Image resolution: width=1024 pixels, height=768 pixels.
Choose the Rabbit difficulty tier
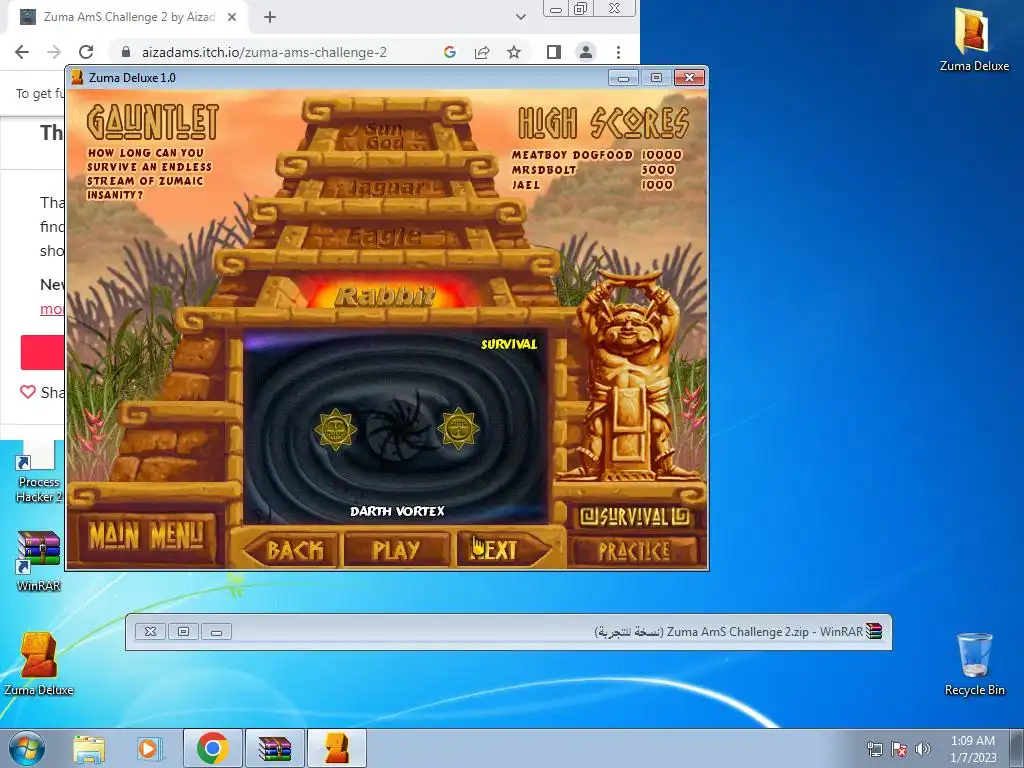tap(385, 296)
